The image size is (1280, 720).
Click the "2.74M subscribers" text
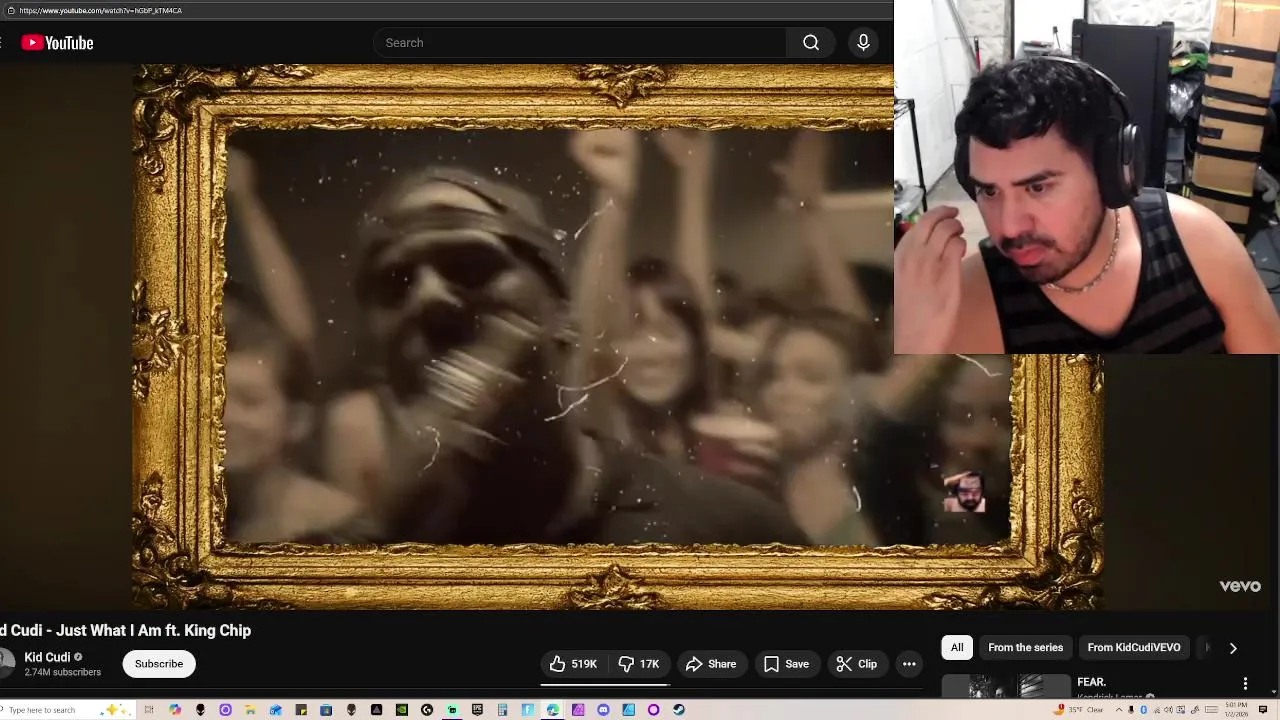pos(62,672)
